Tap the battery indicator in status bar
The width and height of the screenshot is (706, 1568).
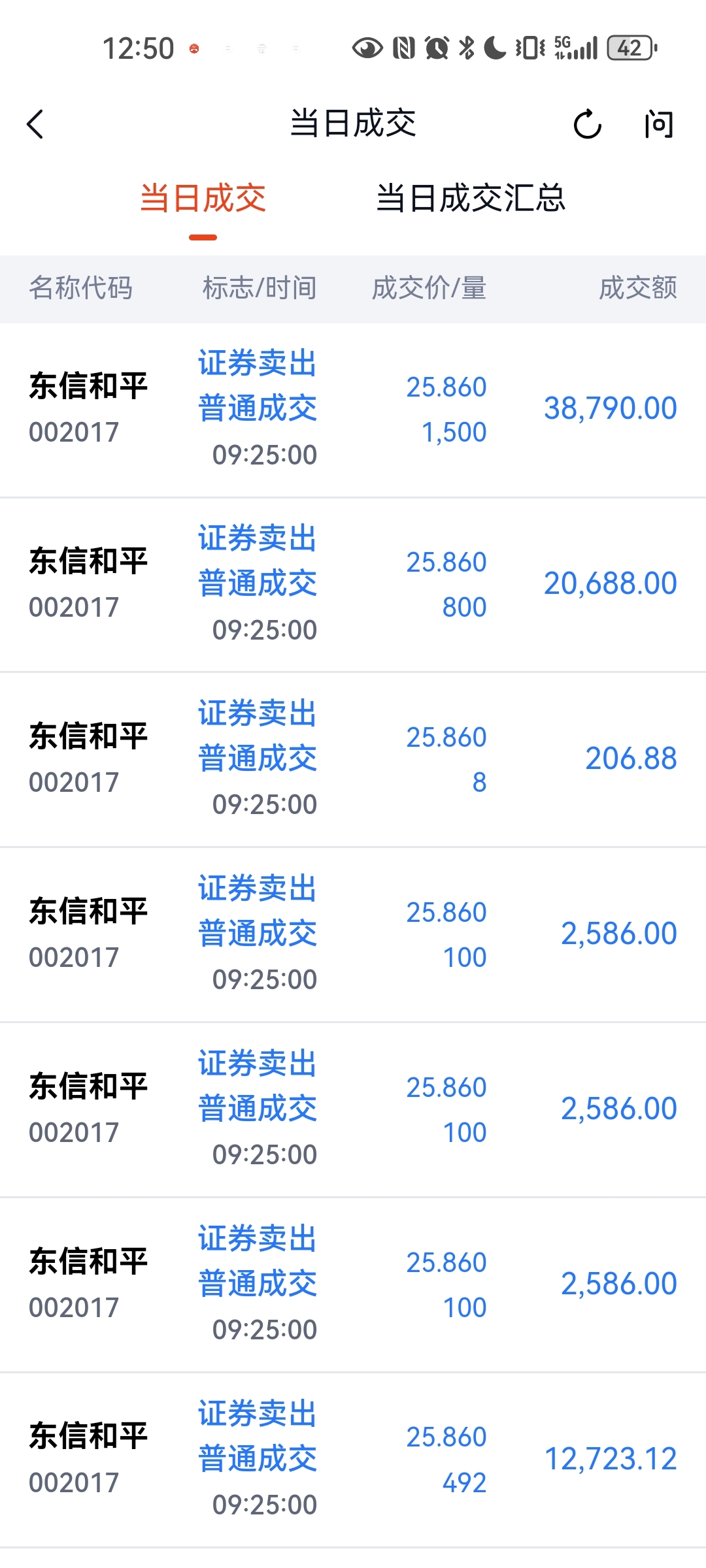pyautogui.click(x=631, y=48)
